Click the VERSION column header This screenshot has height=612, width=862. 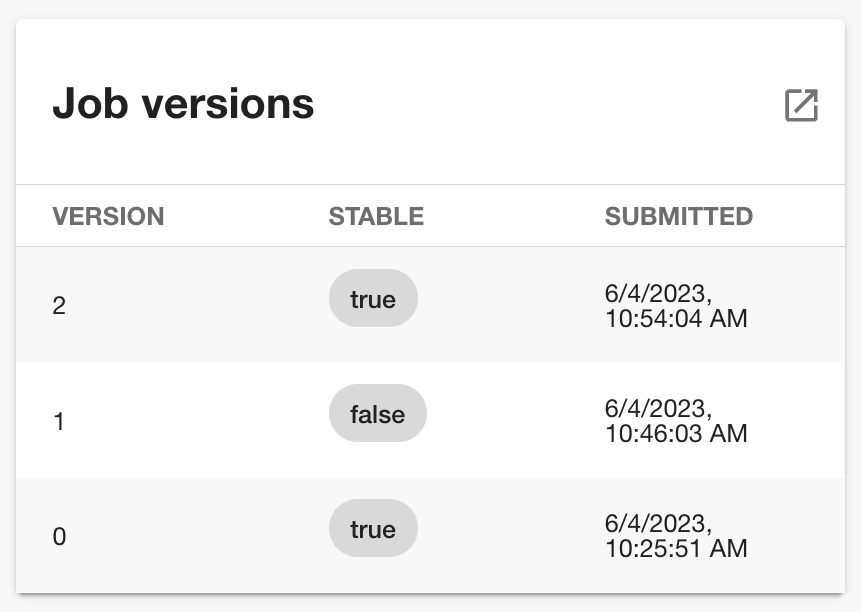coord(108,216)
